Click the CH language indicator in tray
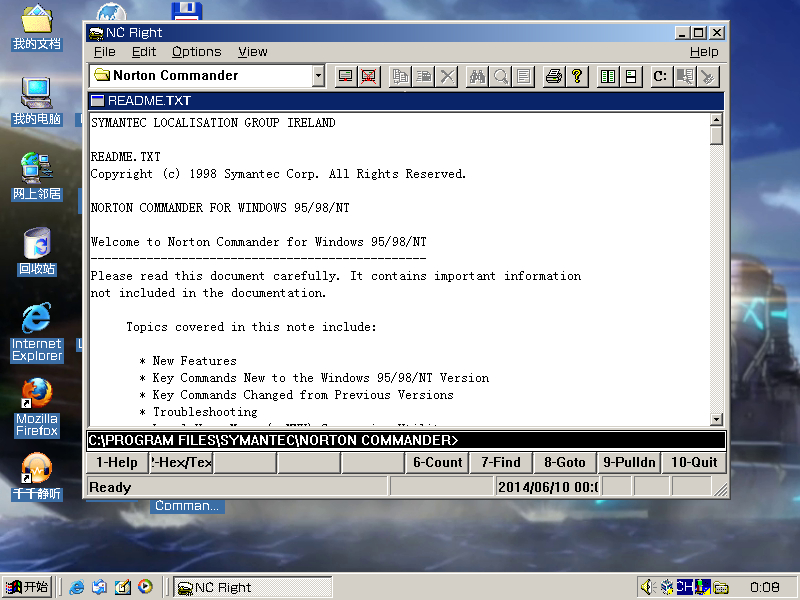 coord(685,587)
